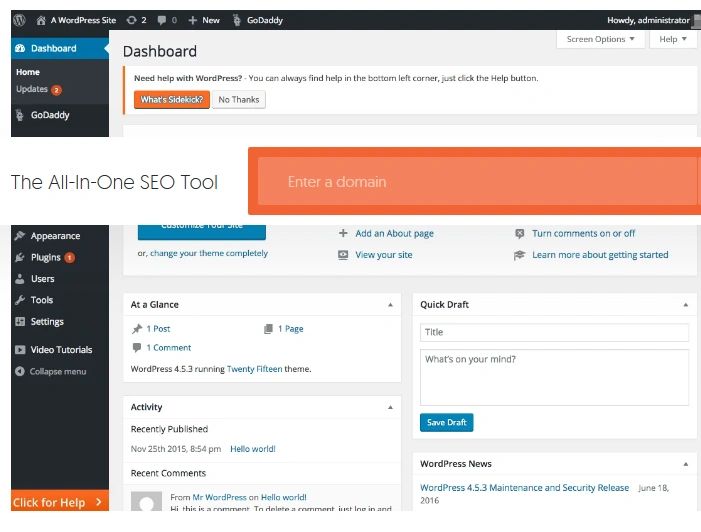The width and height of the screenshot is (701, 532).
Task: Expand the Screen Options dropdown
Action: tap(600, 39)
